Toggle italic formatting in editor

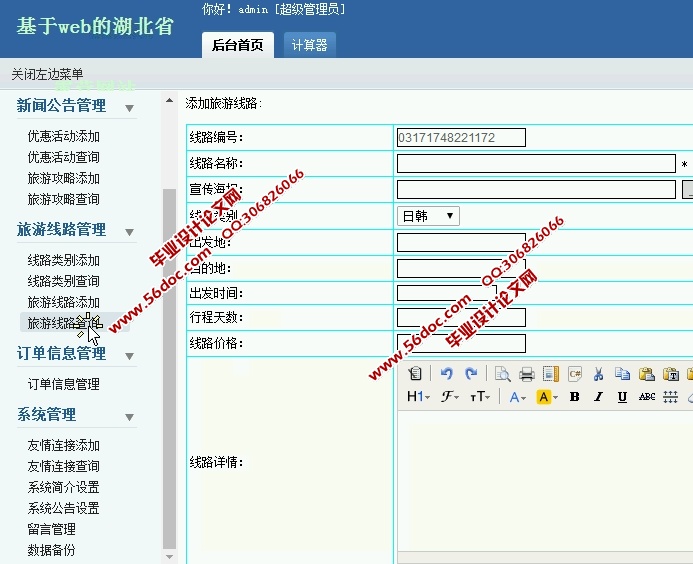598,397
